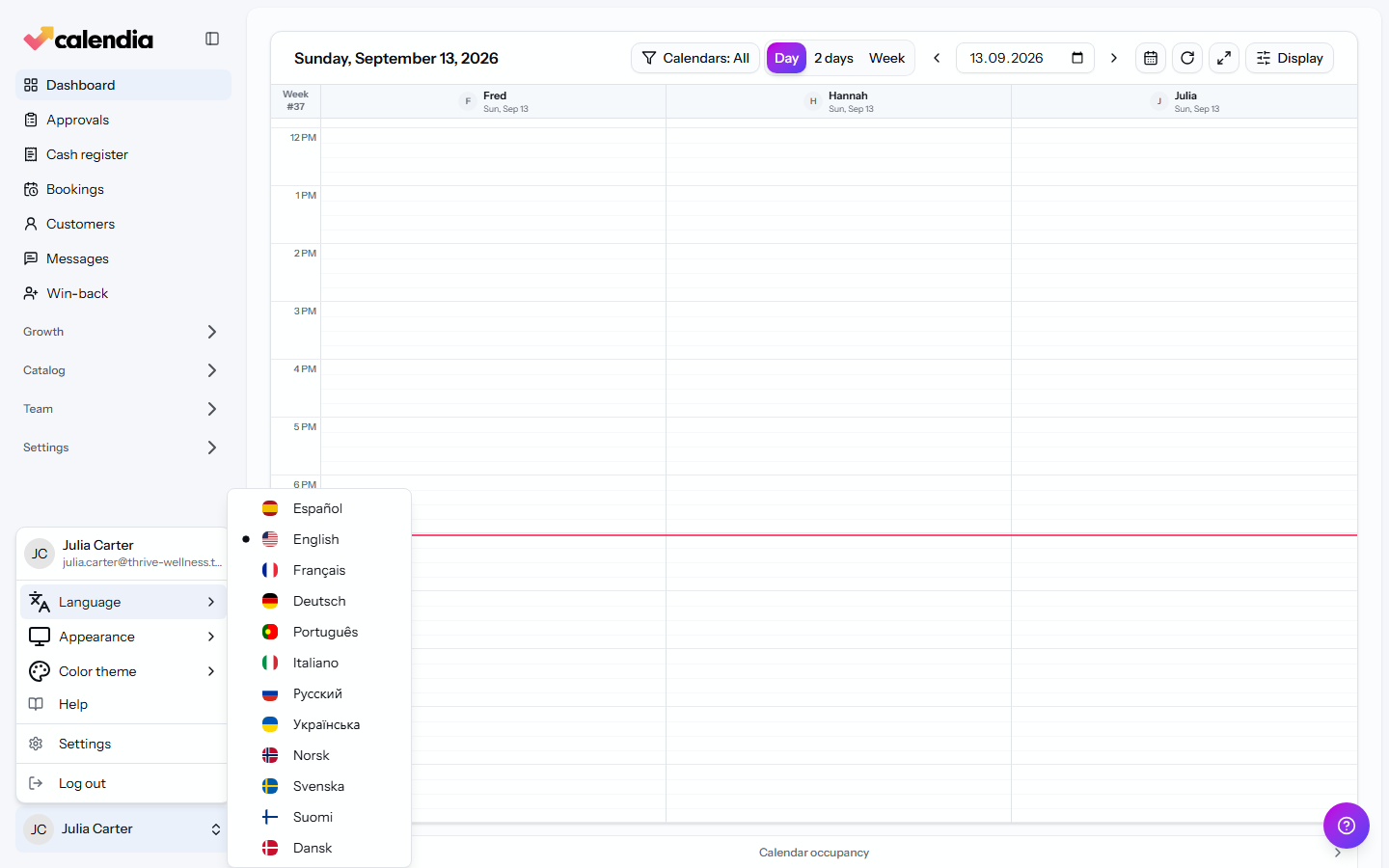Expand the Growth section
This screenshot has height=868, width=1389.
(123, 332)
